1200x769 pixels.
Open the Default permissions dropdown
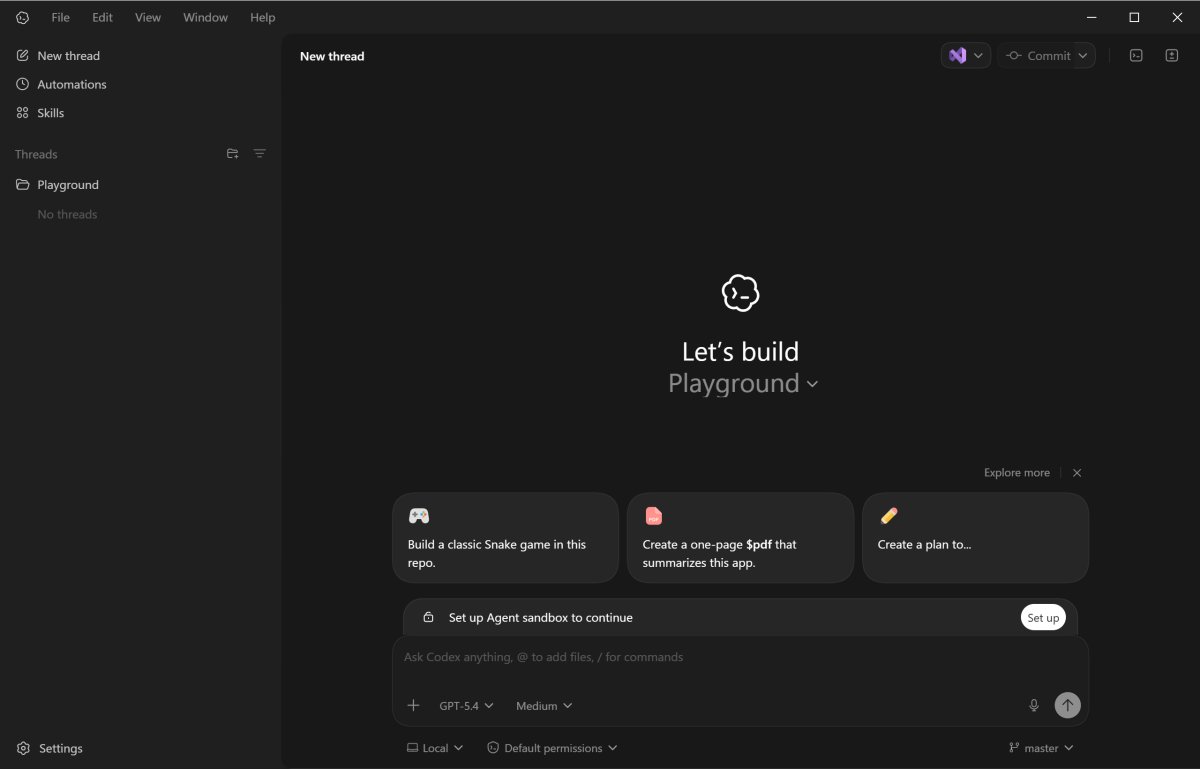pyautogui.click(x=552, y=748)
